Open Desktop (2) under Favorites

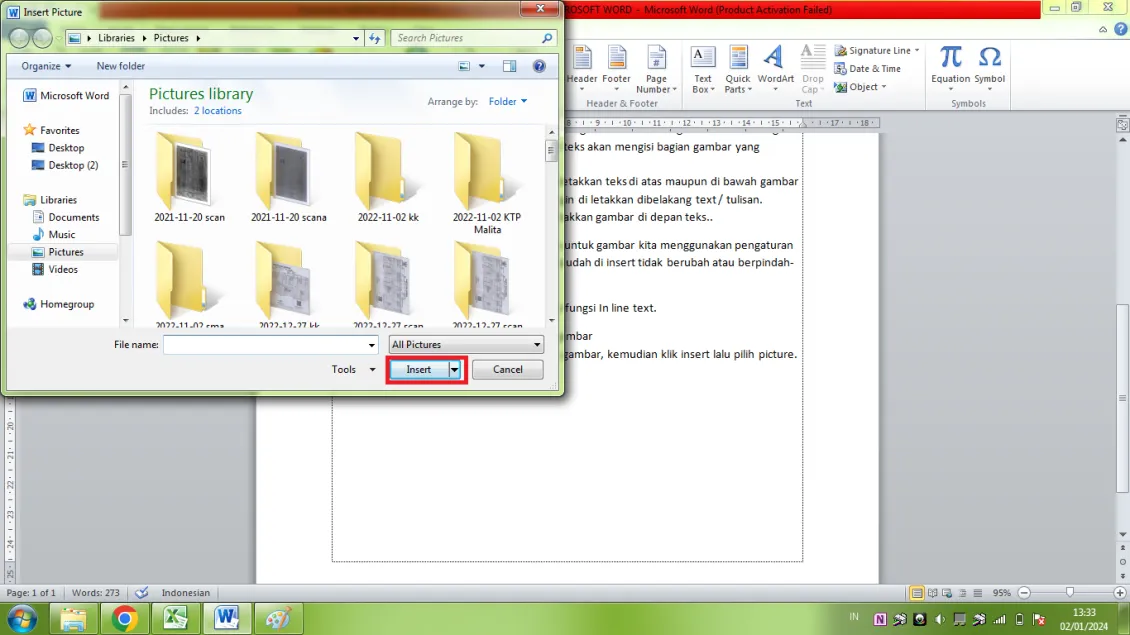[65, 165]
